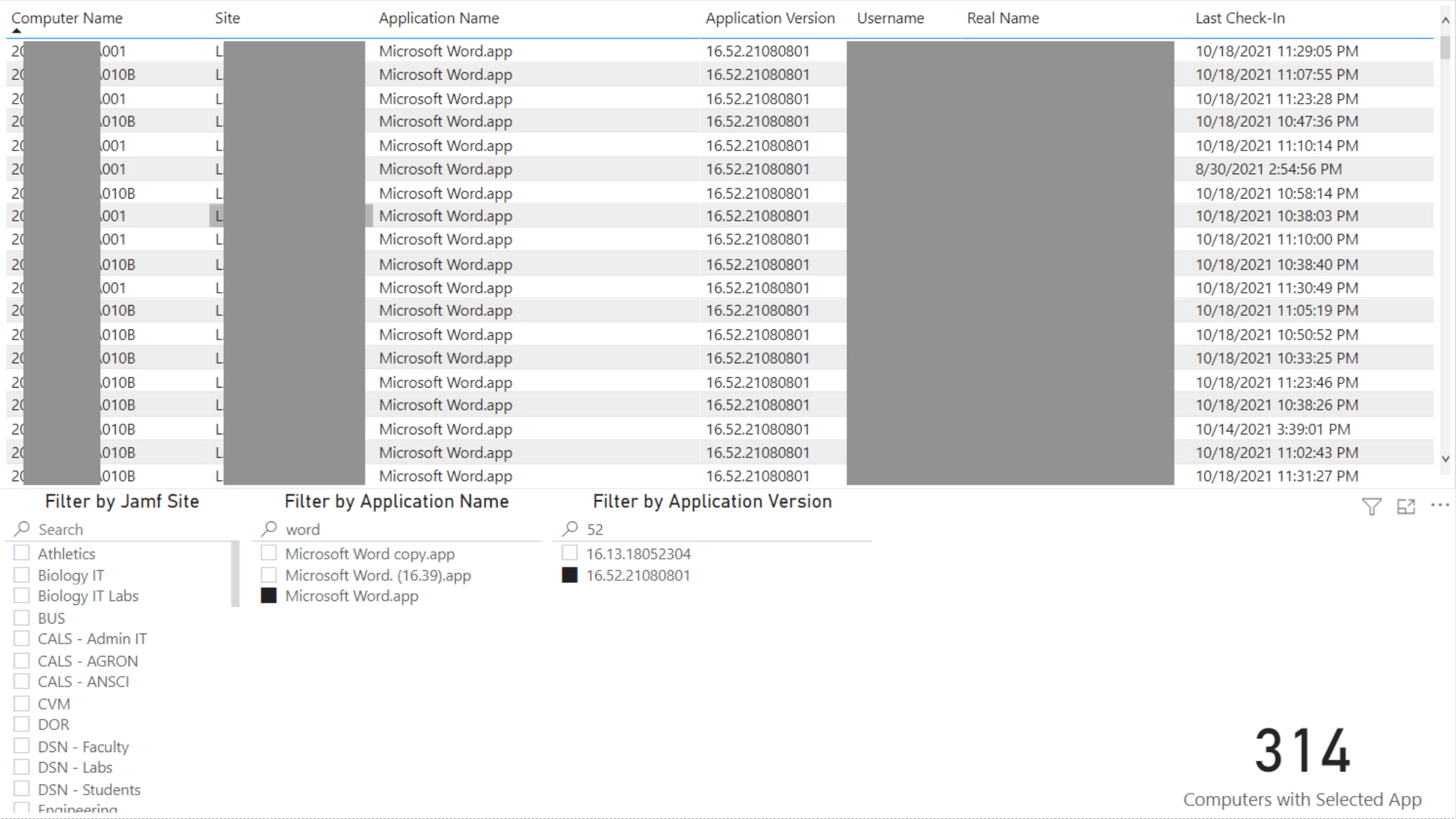The width and height of the screenshot is (1456, 819).
Task: Click the sort arrow under Computer Name
Action: coord(17,31)
